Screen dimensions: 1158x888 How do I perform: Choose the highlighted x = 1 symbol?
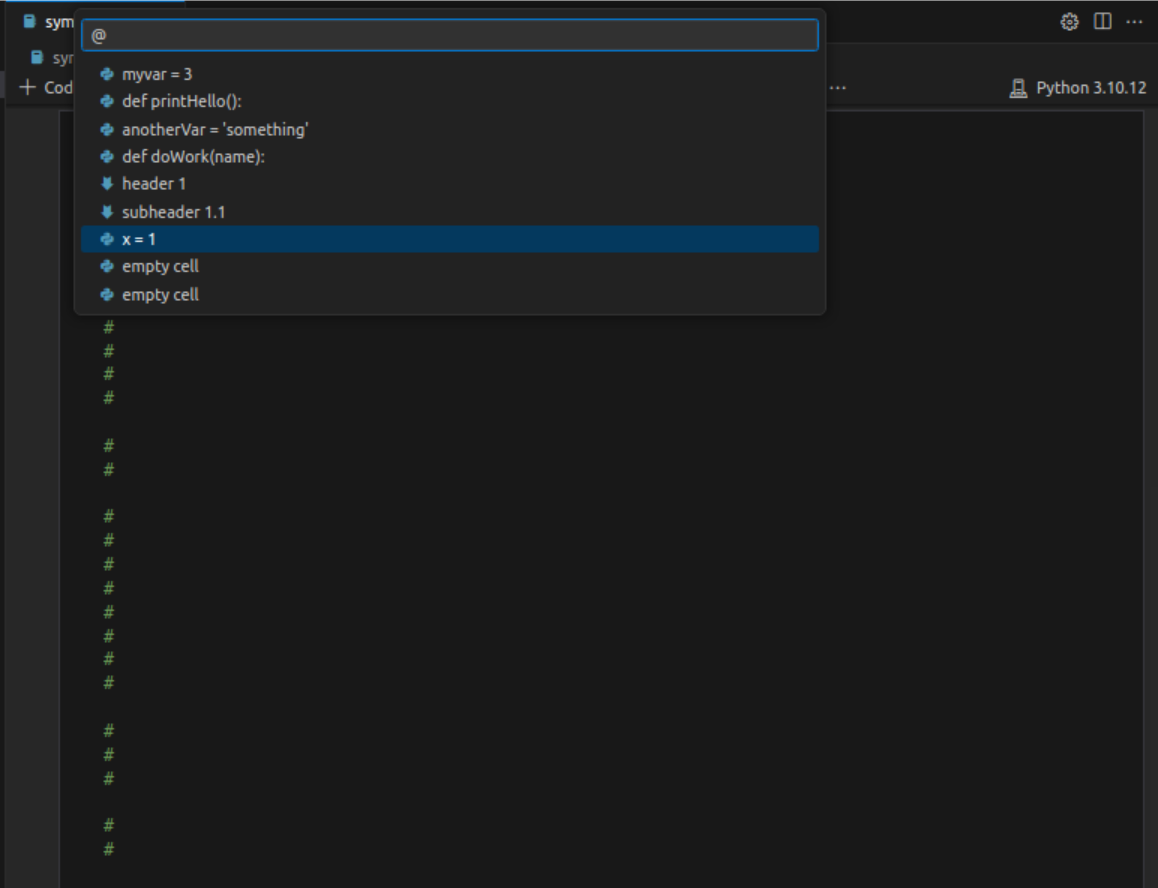tap(137, 239)
